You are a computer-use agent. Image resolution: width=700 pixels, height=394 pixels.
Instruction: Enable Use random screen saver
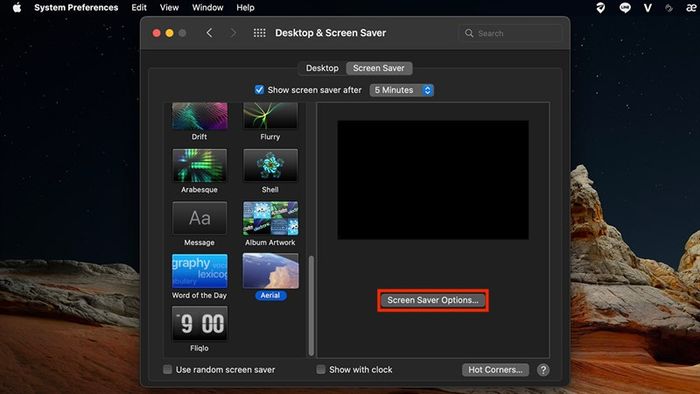(167, 369)
